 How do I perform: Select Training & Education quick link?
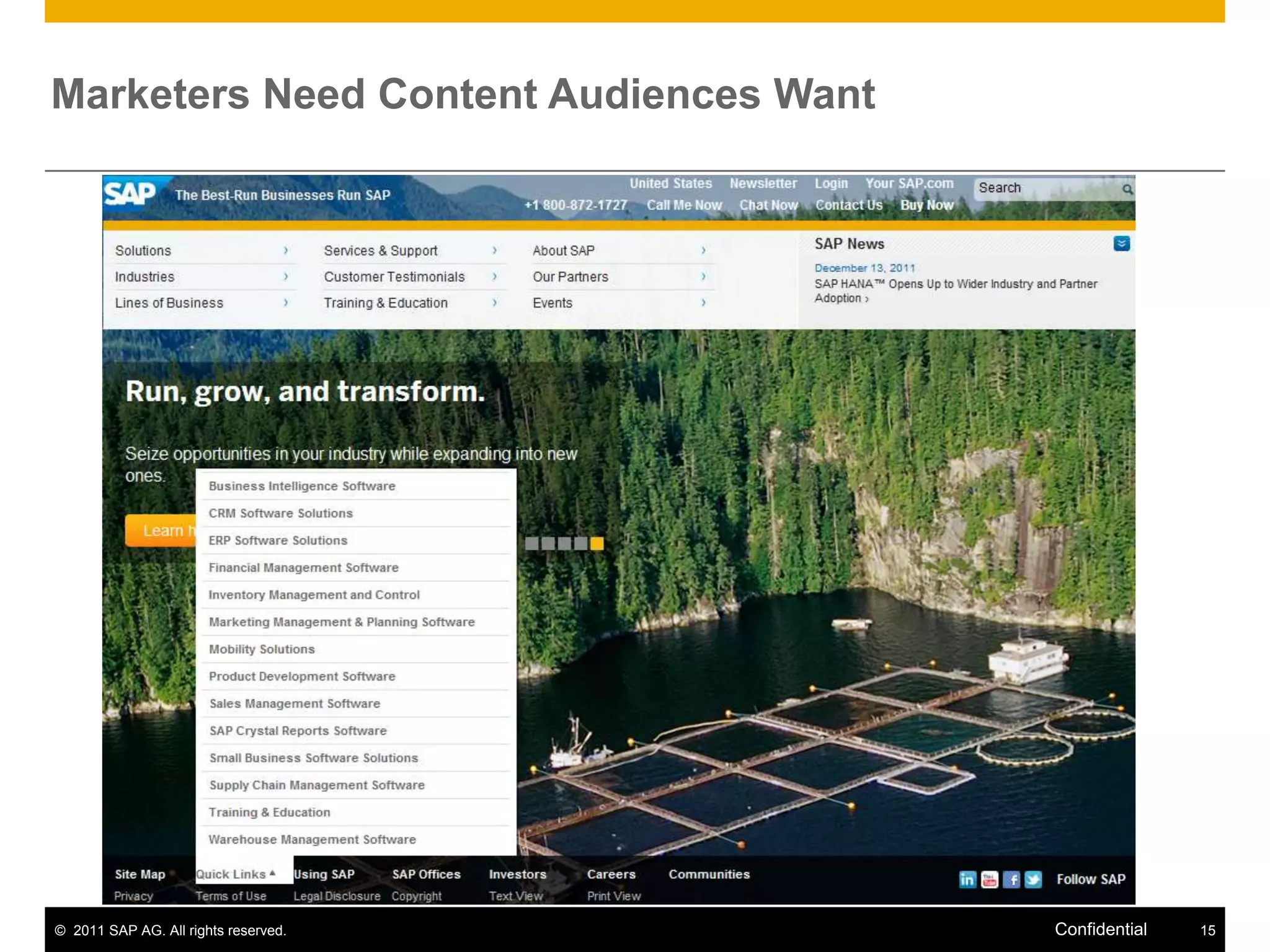[357, 813]
